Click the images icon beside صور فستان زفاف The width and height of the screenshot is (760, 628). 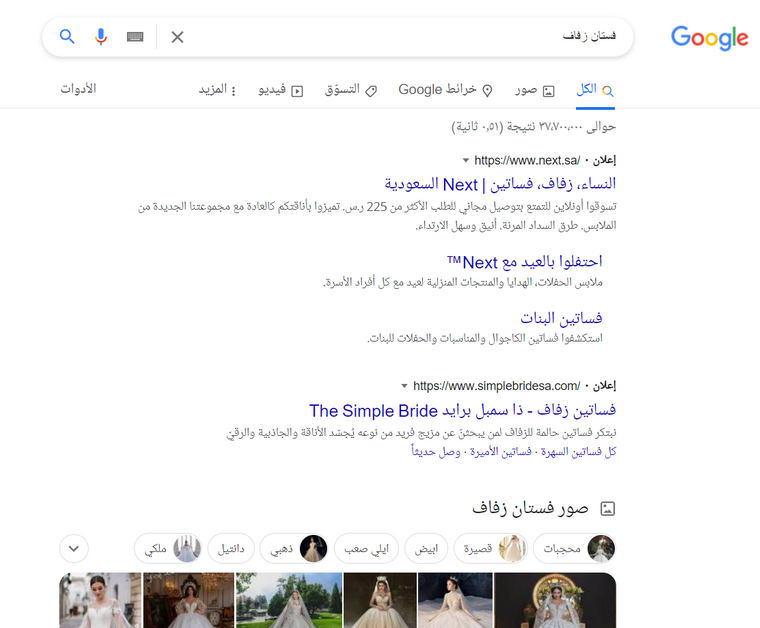pyautogui.click(x=608, y=508)
